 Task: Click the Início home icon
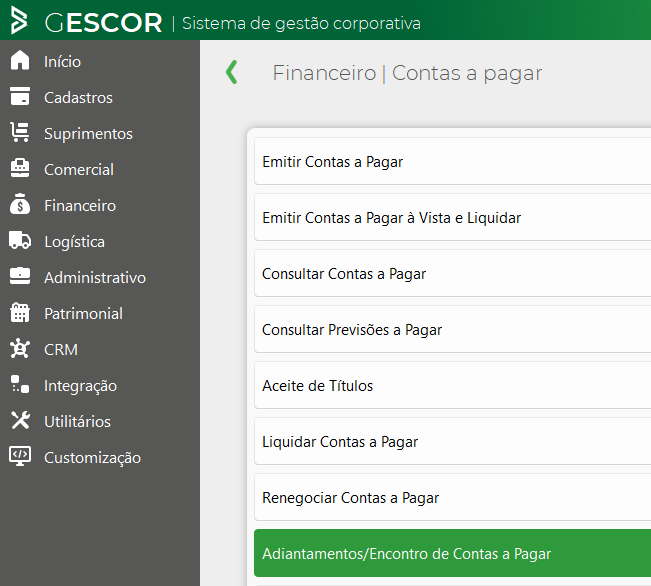[20, 61]
